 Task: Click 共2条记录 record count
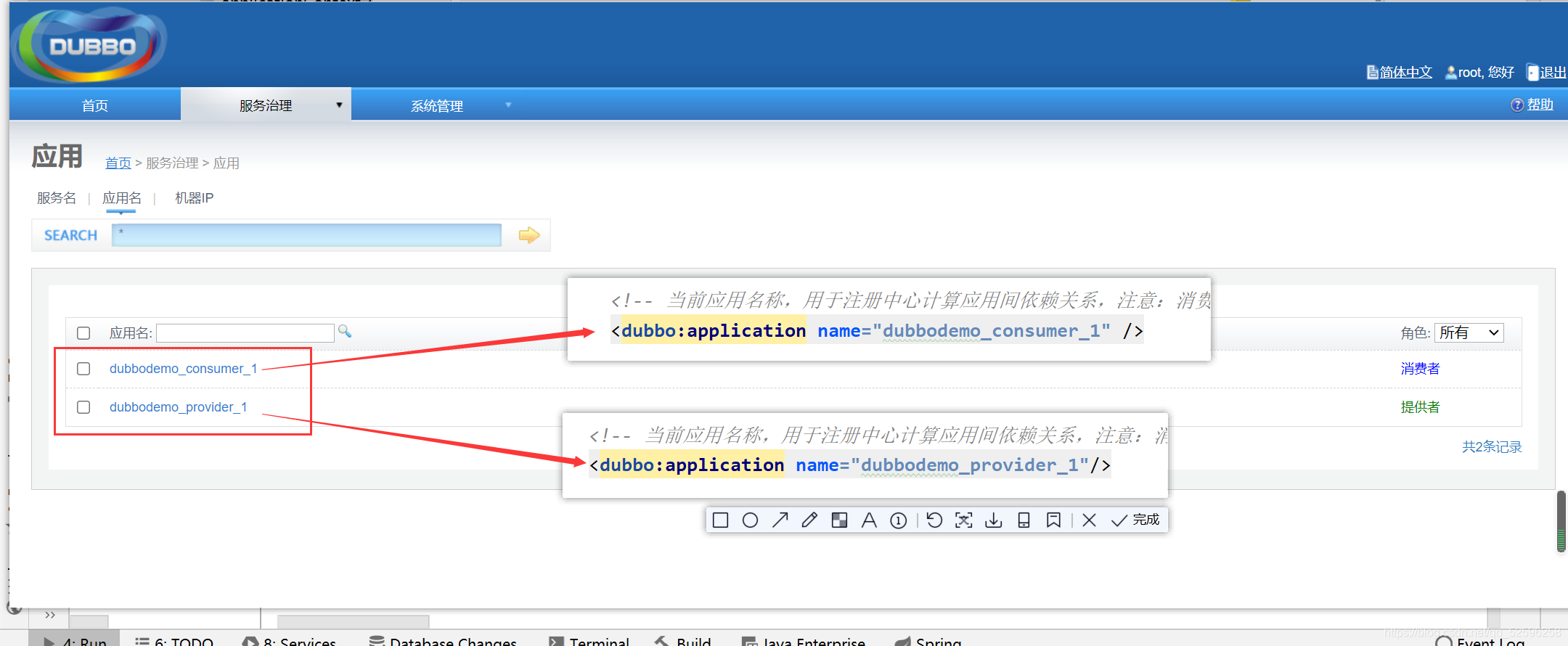[x=1492, y=447]
